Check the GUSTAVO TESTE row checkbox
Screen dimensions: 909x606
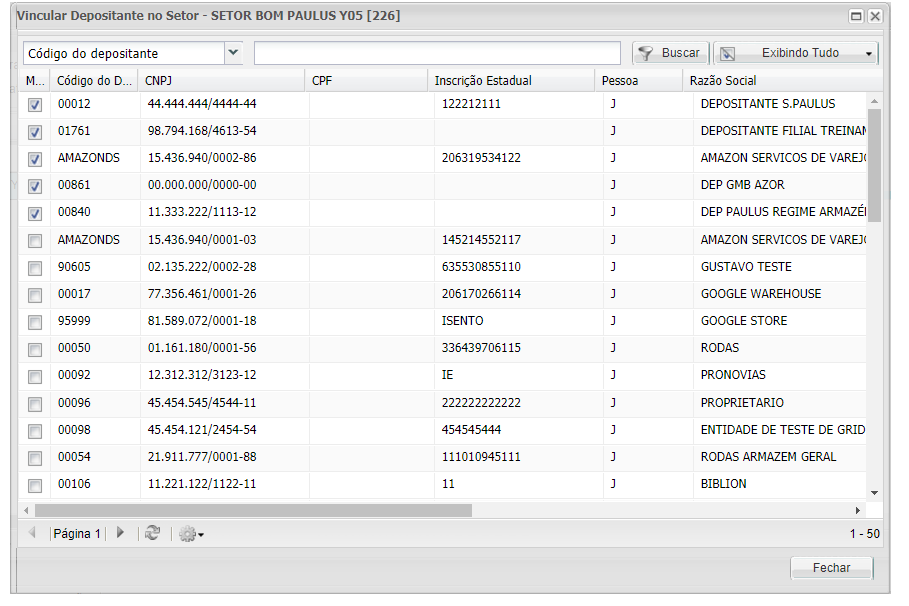coord(35,268)
